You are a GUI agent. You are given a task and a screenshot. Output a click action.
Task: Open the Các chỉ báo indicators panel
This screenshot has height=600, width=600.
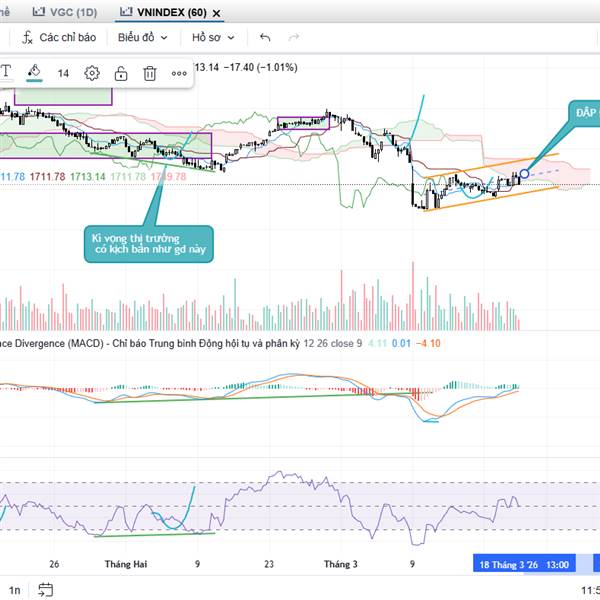[60, 37]
